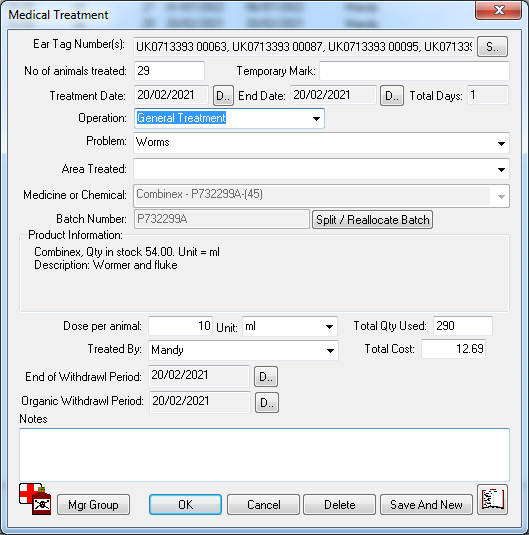
Task: Click the No of animals treated field
Action: pyautogui.click(x=169, y=71)
